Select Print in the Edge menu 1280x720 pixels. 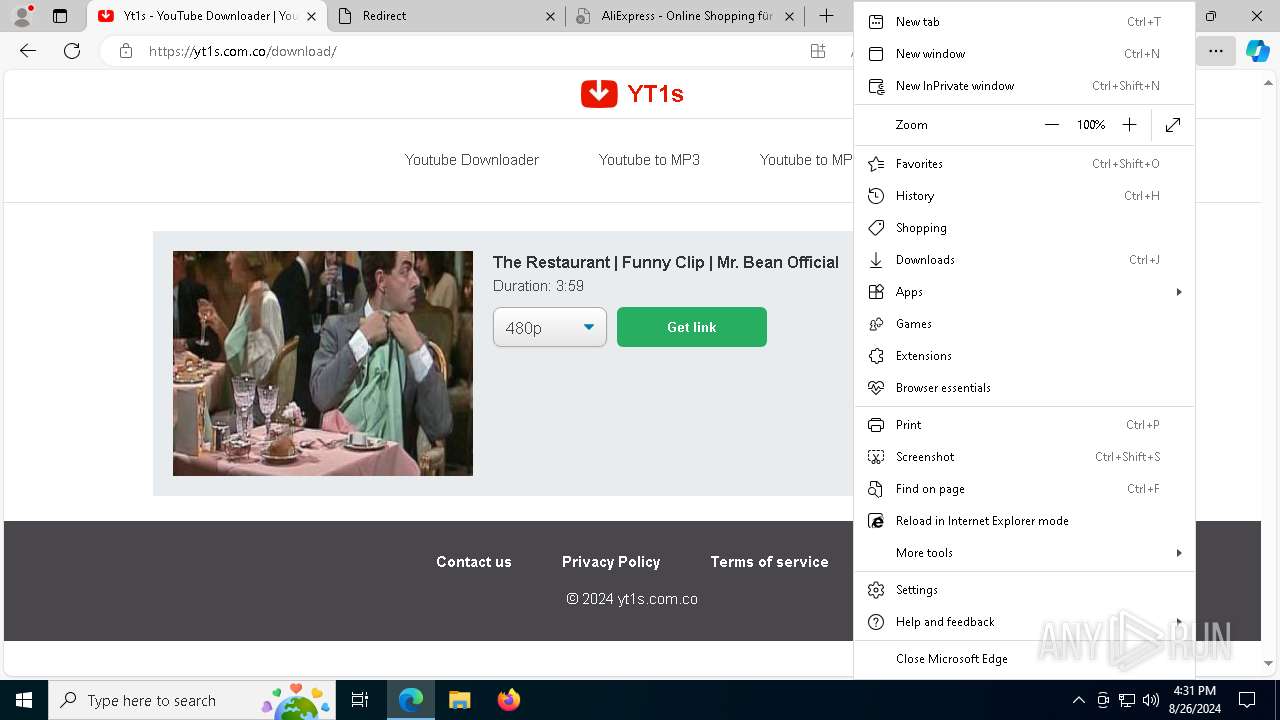tap(1024, 425)
